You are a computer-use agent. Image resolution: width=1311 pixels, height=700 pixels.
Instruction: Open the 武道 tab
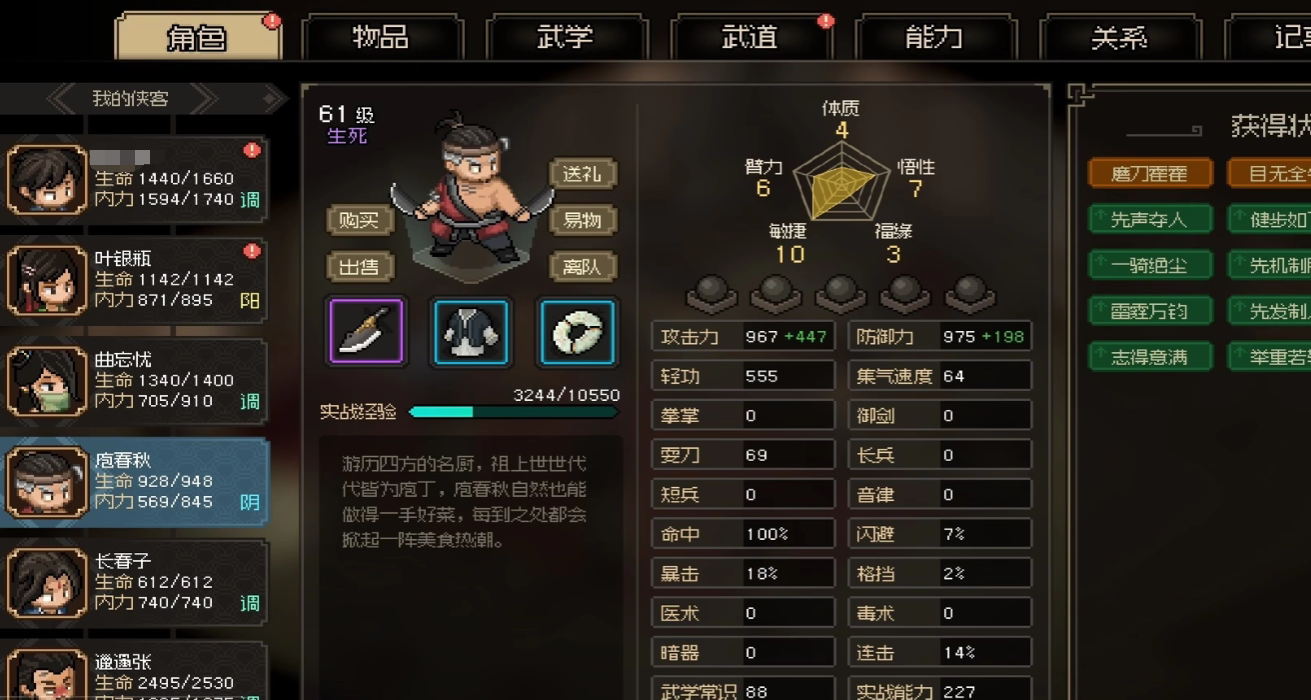tap(750, 38)
